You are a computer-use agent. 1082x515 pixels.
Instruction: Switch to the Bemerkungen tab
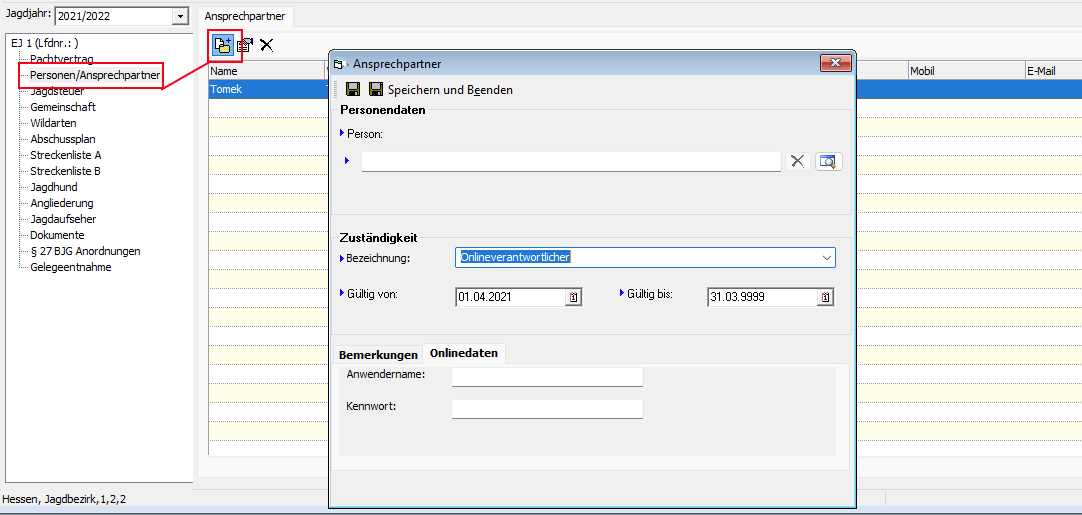378,354
